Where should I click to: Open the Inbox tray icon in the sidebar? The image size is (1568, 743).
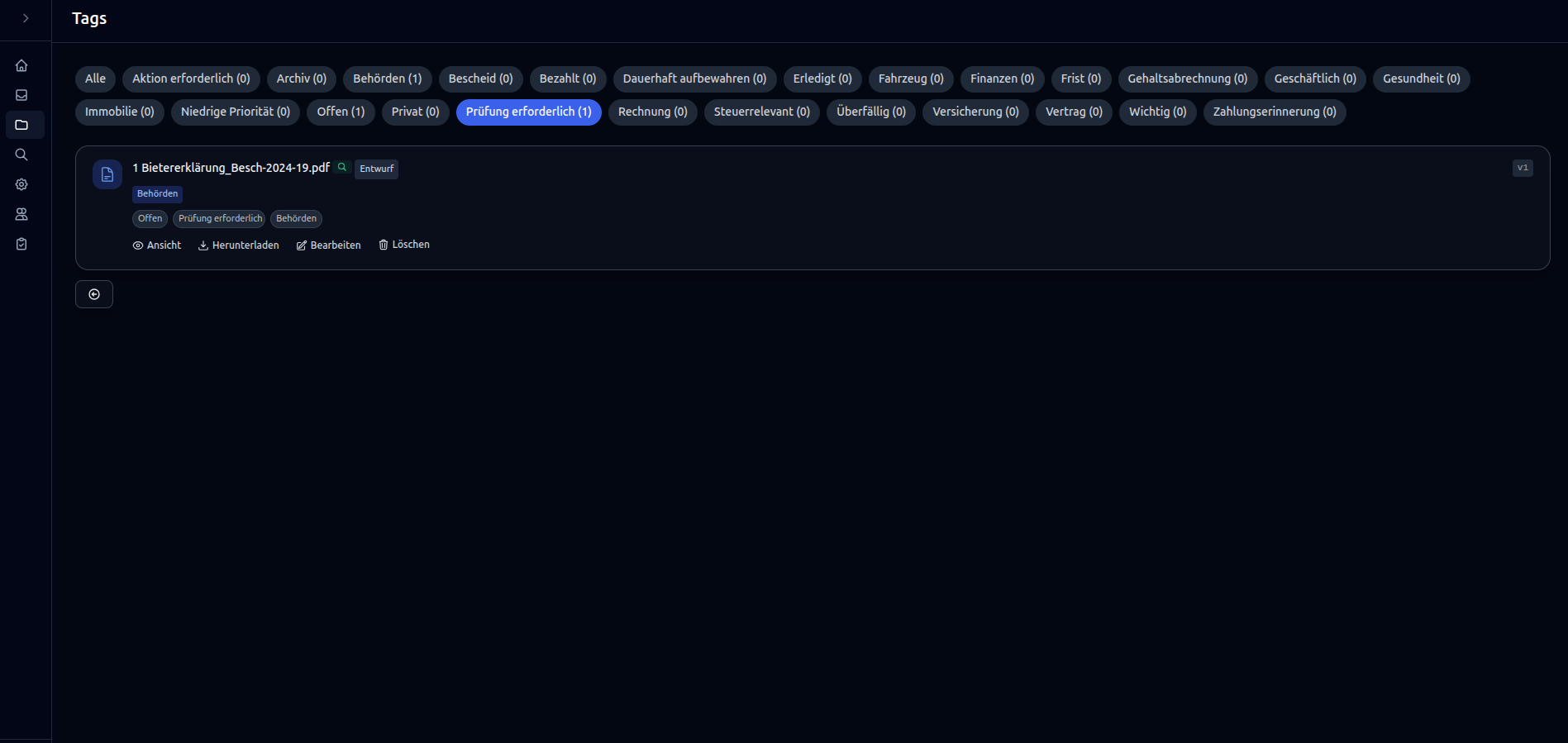click(21, 95)
